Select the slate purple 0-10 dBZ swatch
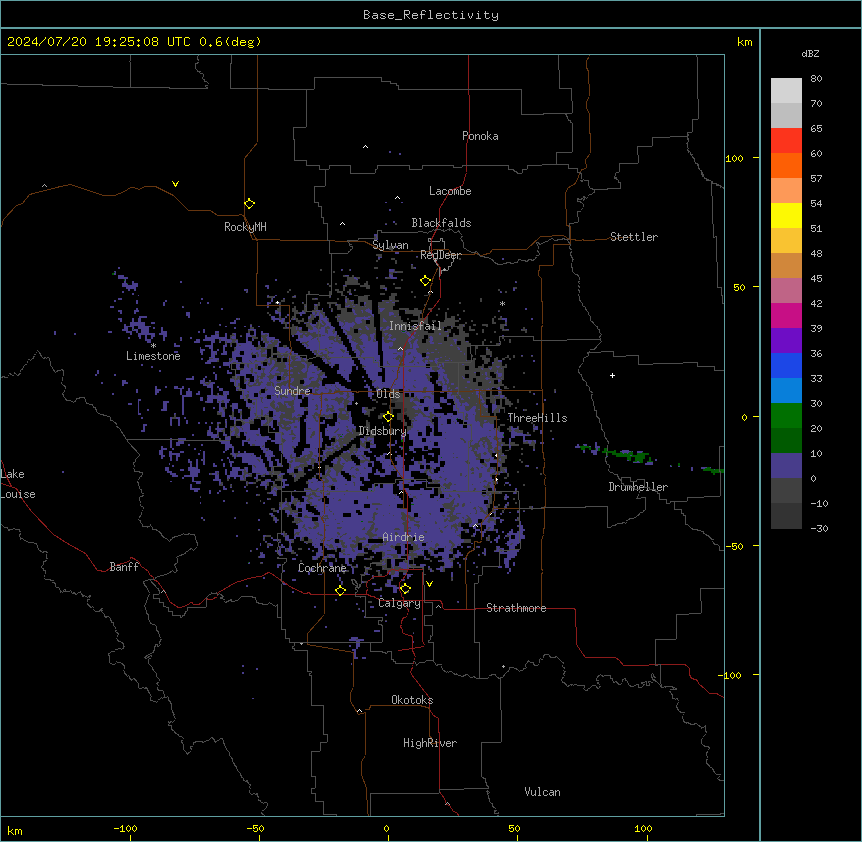 (x=786, y=466)
